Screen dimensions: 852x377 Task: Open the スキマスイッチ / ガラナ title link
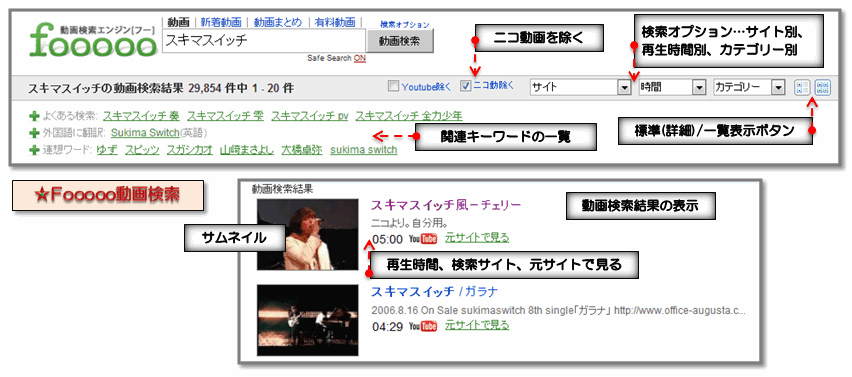tap(434, 291)
